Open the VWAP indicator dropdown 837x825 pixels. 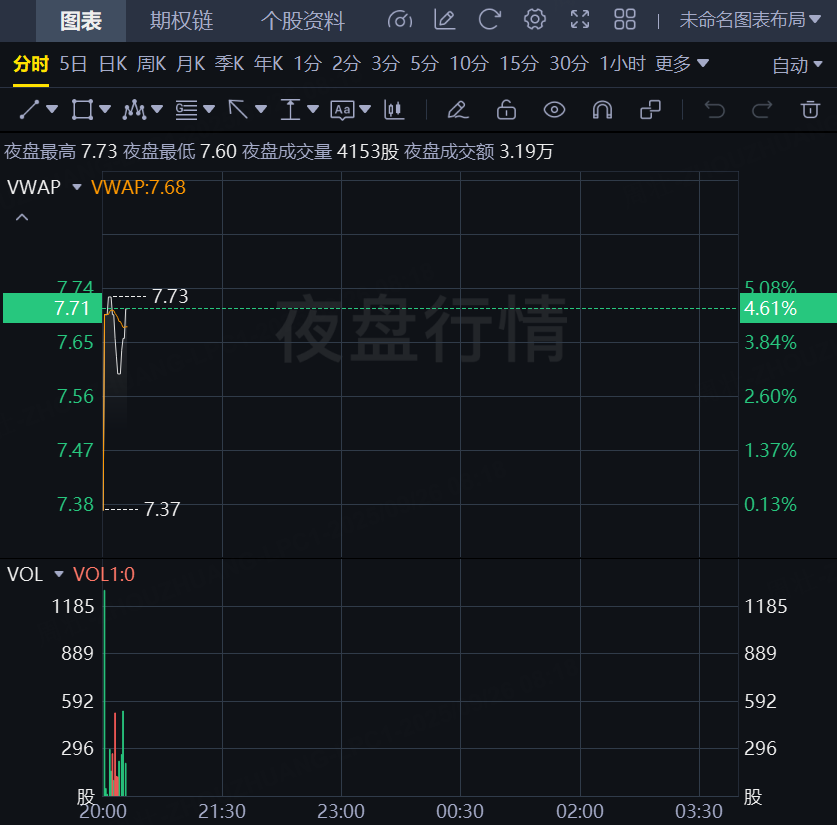click(77, 187)
